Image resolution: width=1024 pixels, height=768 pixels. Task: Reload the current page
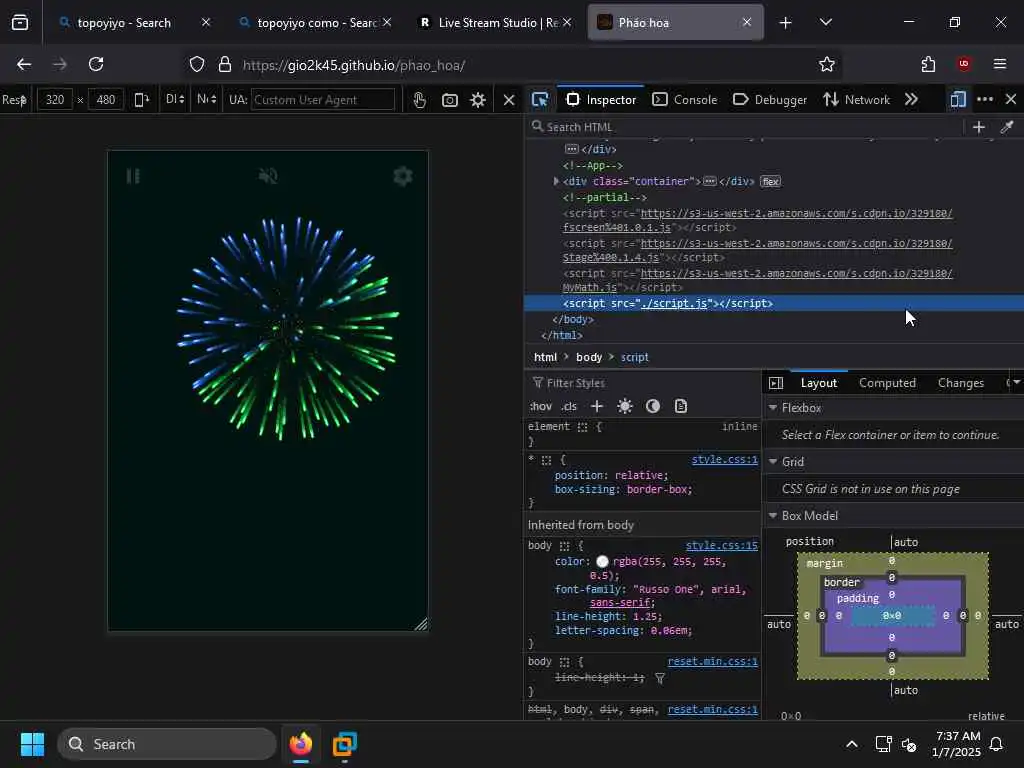point(96,64)
